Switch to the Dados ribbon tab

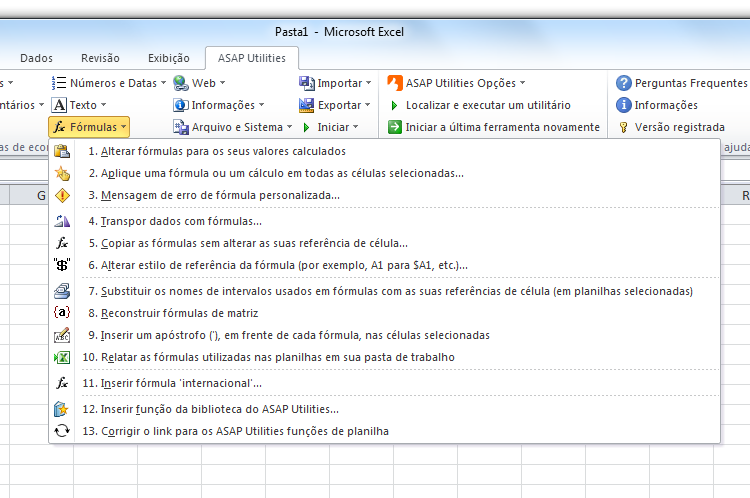[x=36, y=58]
